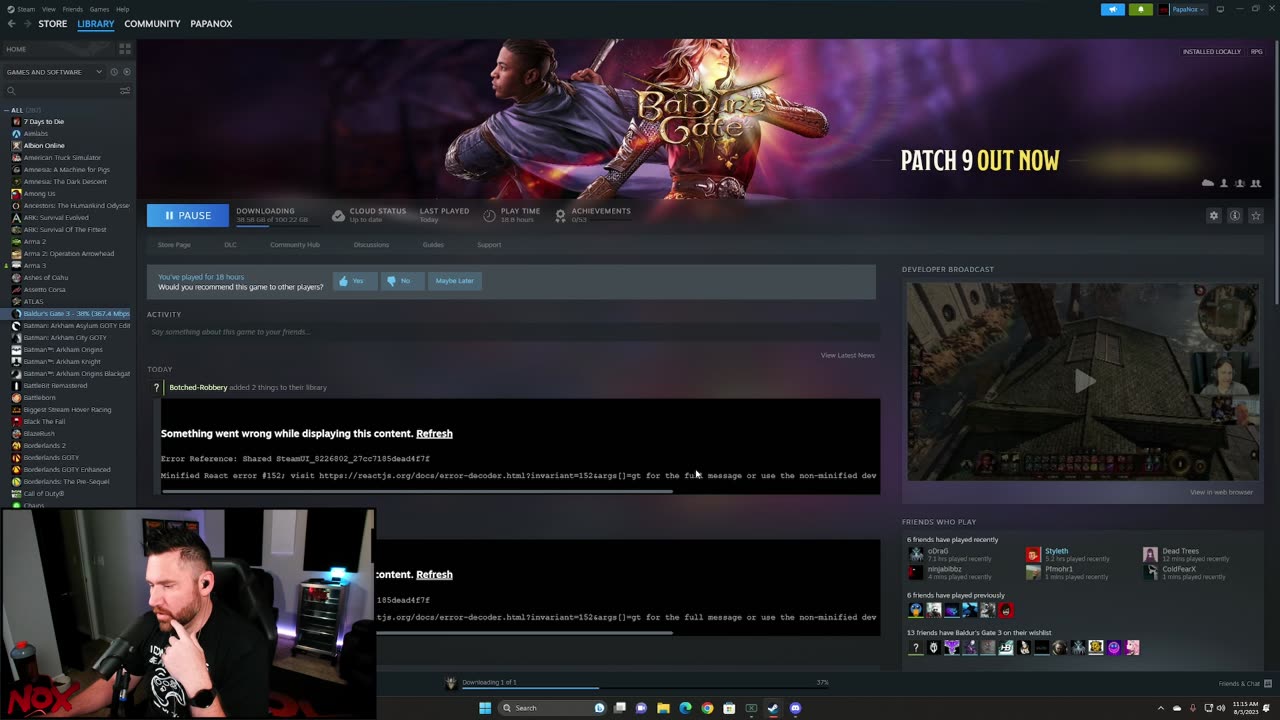Open Friends & Chat panel
1280x720 pixels.
(1245, 683)
